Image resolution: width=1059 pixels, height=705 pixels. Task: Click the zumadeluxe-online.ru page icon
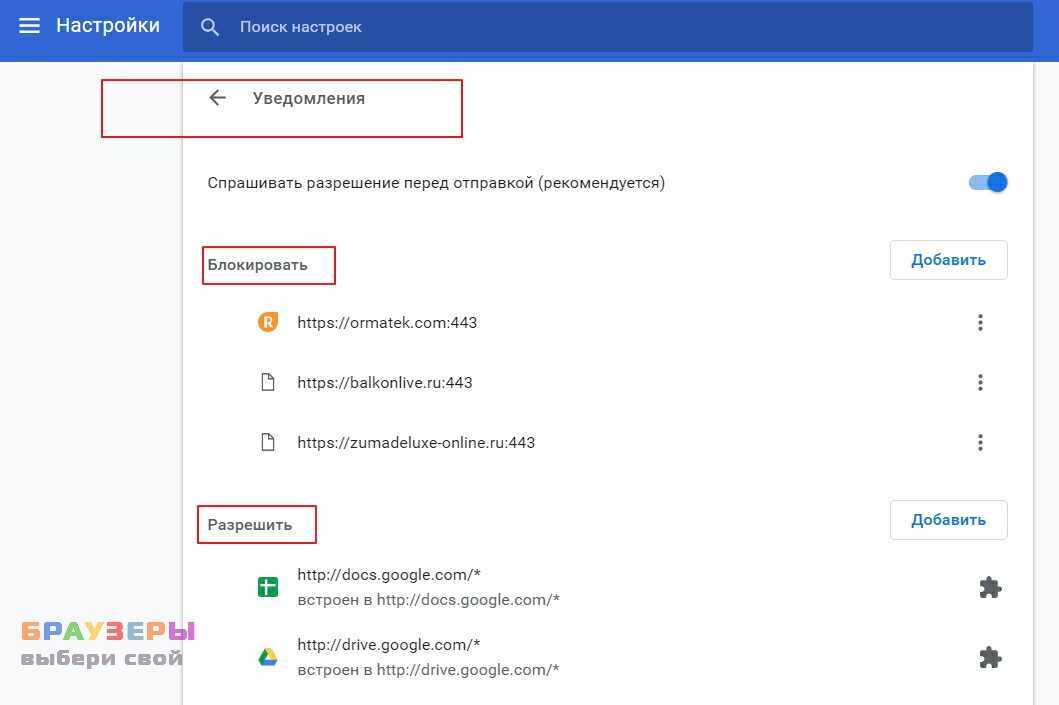point(267,442)
